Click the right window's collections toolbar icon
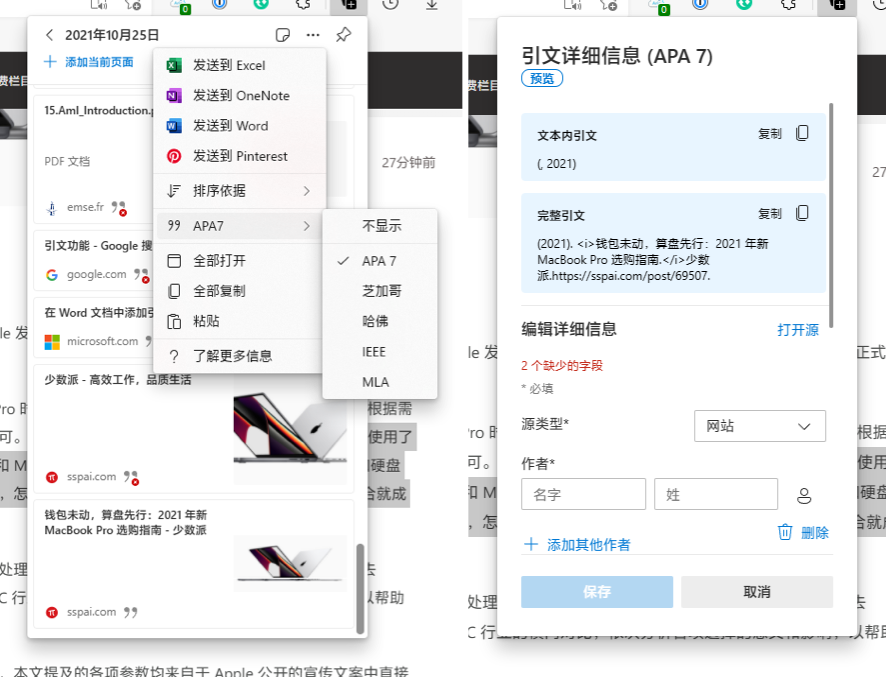Viewport: 886px width, 677px height. pyautogui.click(x=837, y=6)
